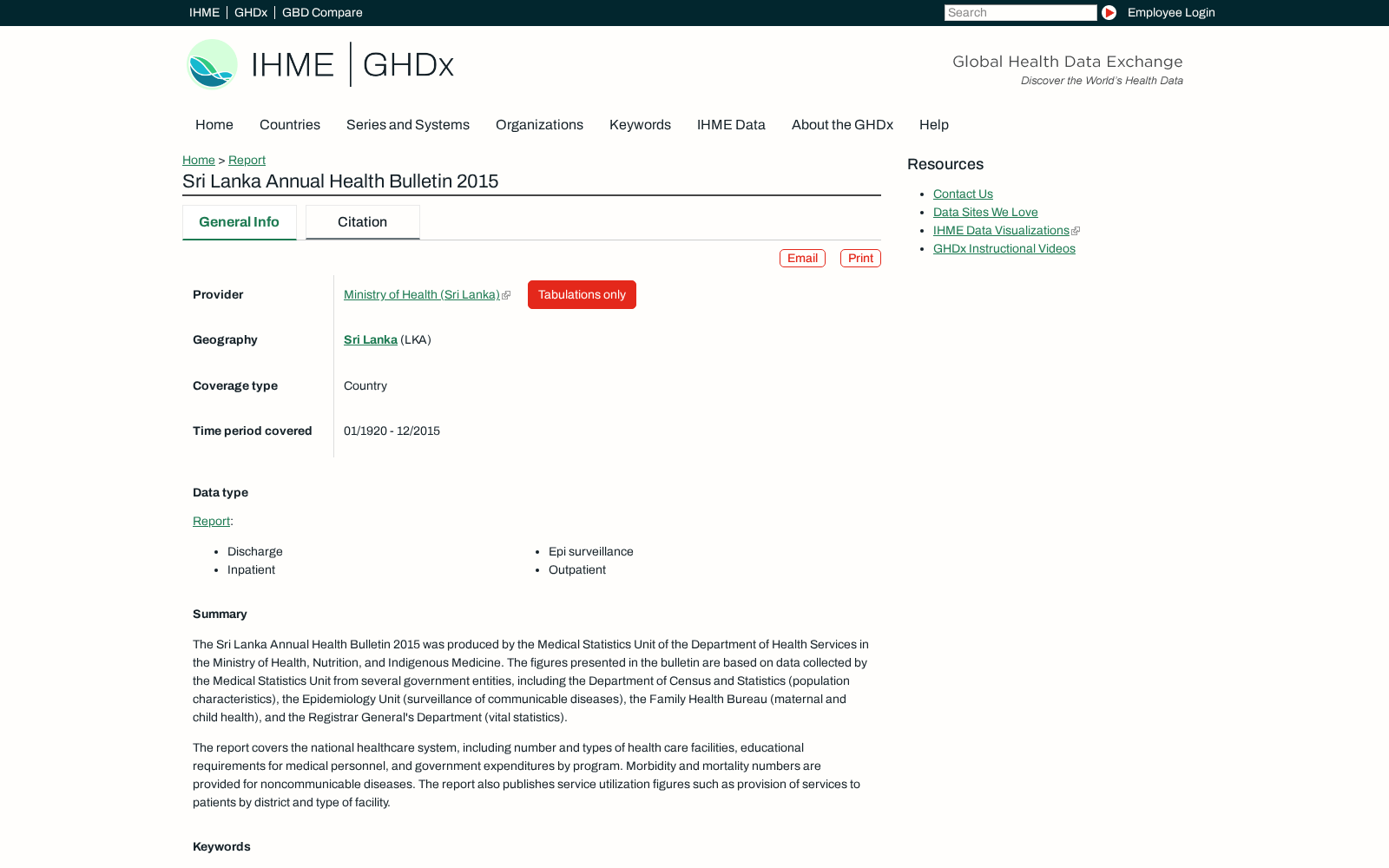Click the Inpatient list item

pyautogui.click(x=251, y=570)
